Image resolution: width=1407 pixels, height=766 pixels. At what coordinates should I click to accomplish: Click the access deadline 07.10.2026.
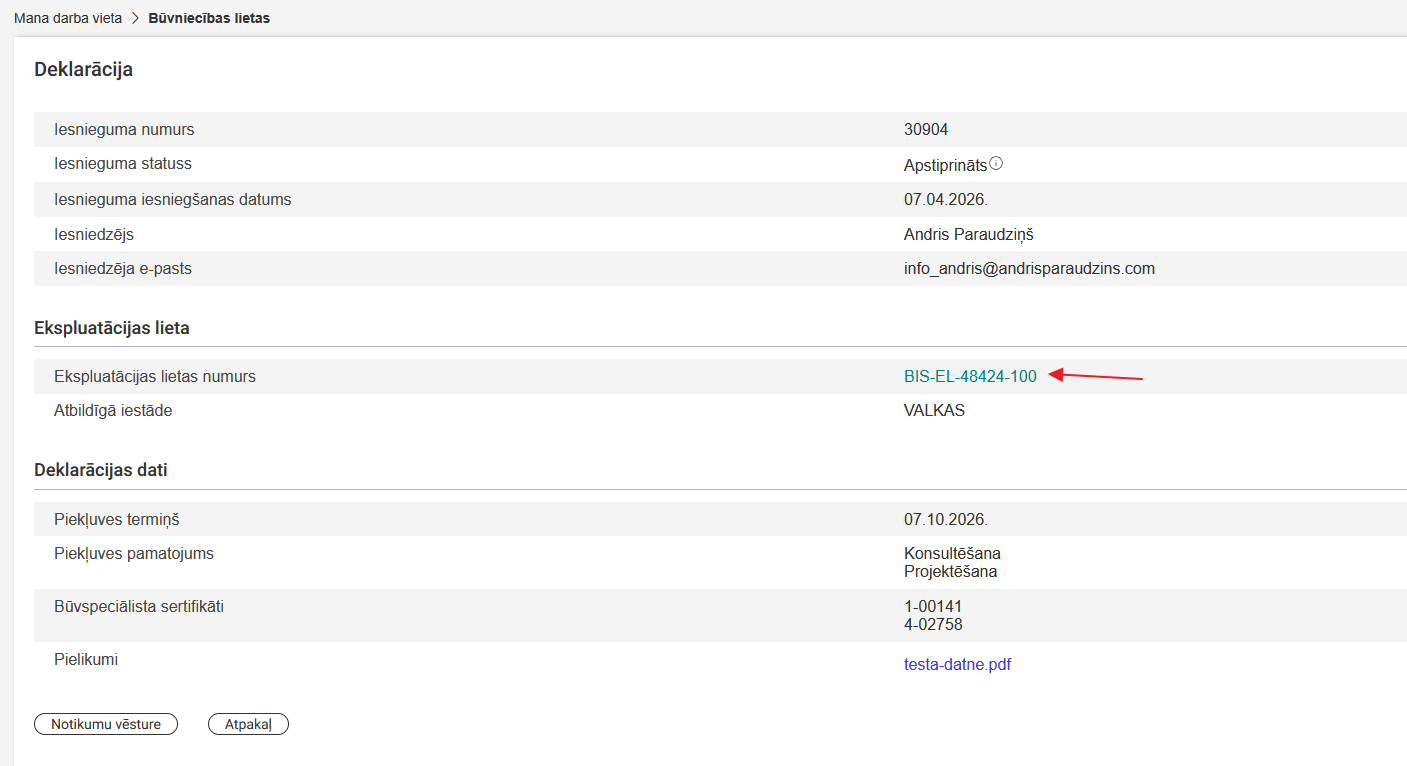(x=945, y=520)
